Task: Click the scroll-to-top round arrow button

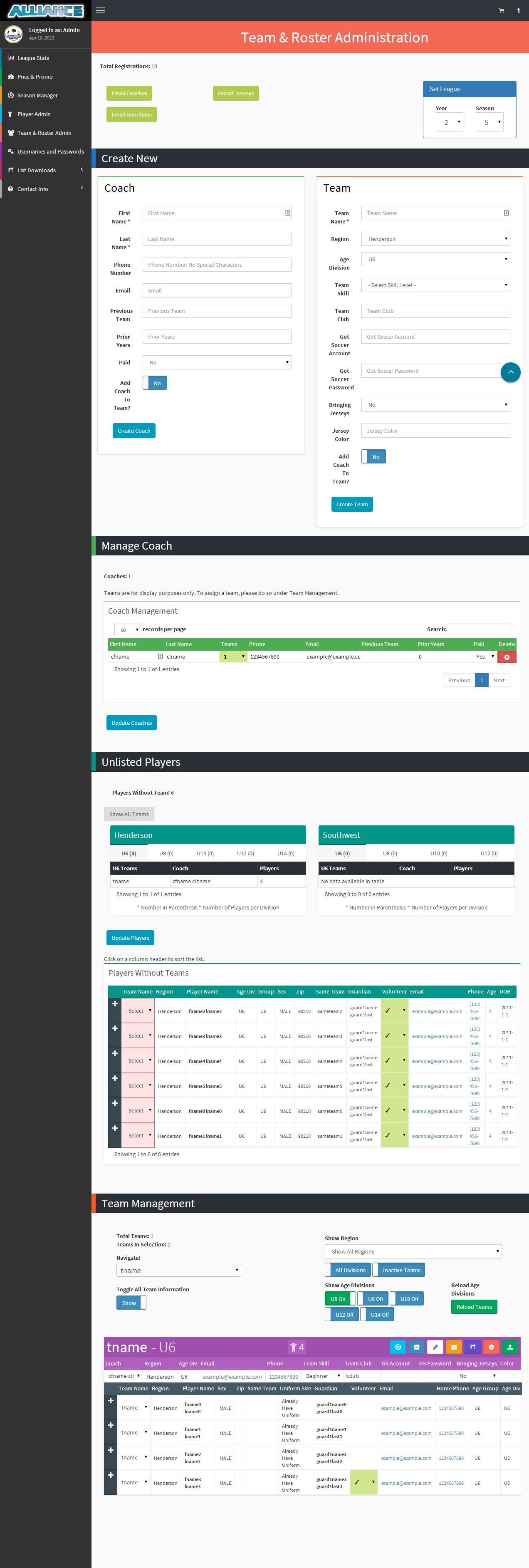Action: pyautogui.click(x=510, y=372)
